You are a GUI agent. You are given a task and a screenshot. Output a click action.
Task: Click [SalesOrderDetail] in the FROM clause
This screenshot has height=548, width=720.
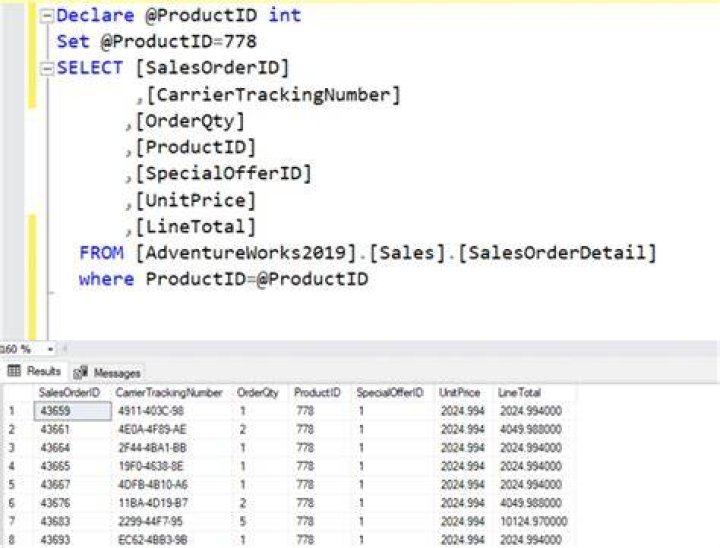coord(557,253)
